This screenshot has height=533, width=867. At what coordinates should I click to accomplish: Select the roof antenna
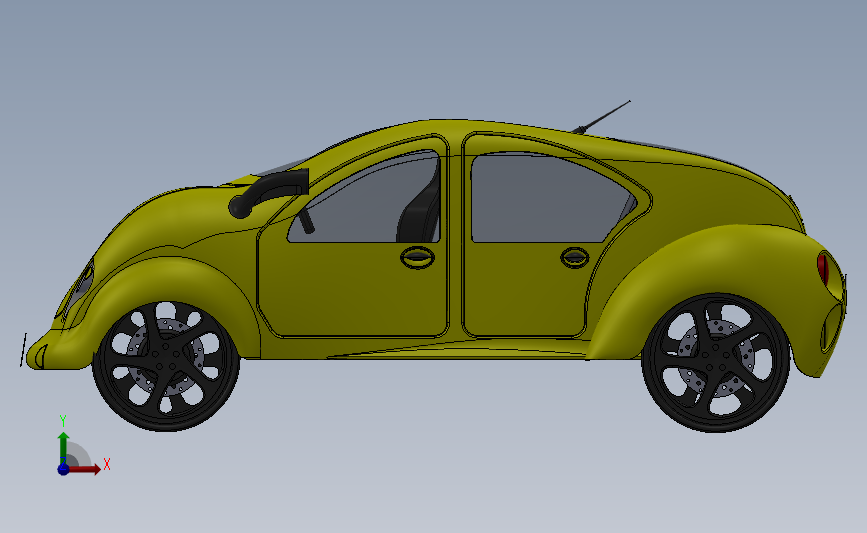pyautogui.click(x=601, y=117)
